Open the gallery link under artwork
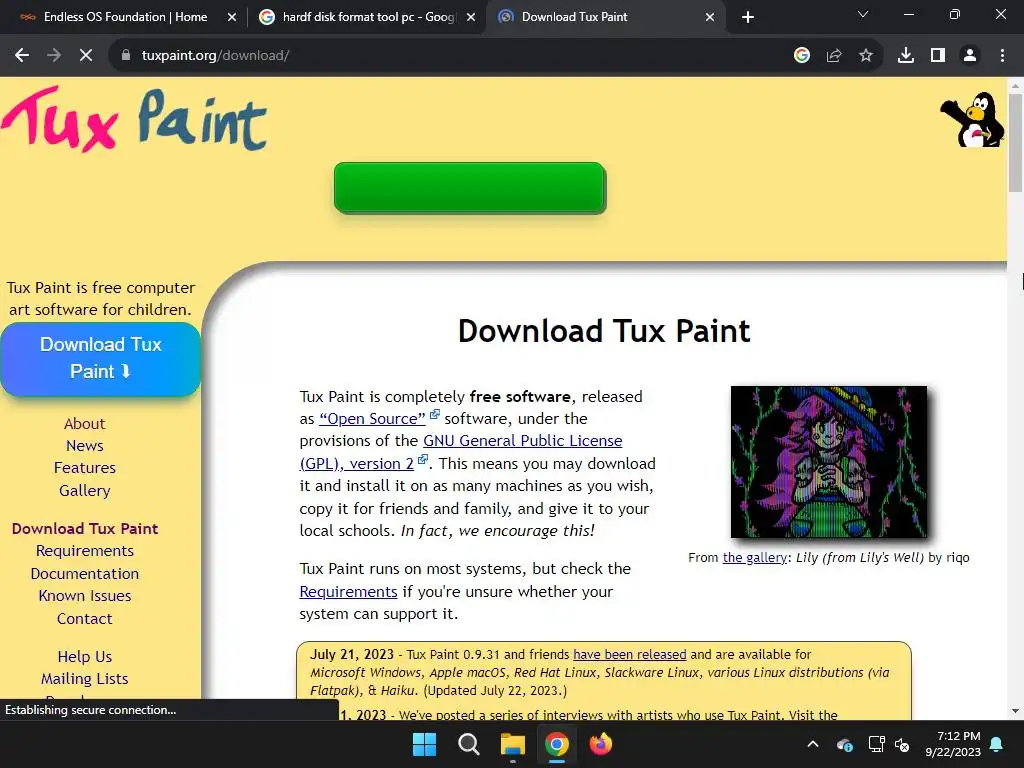Image resolution: width=1024 pixels, height=768 pixels. [754, 558]
